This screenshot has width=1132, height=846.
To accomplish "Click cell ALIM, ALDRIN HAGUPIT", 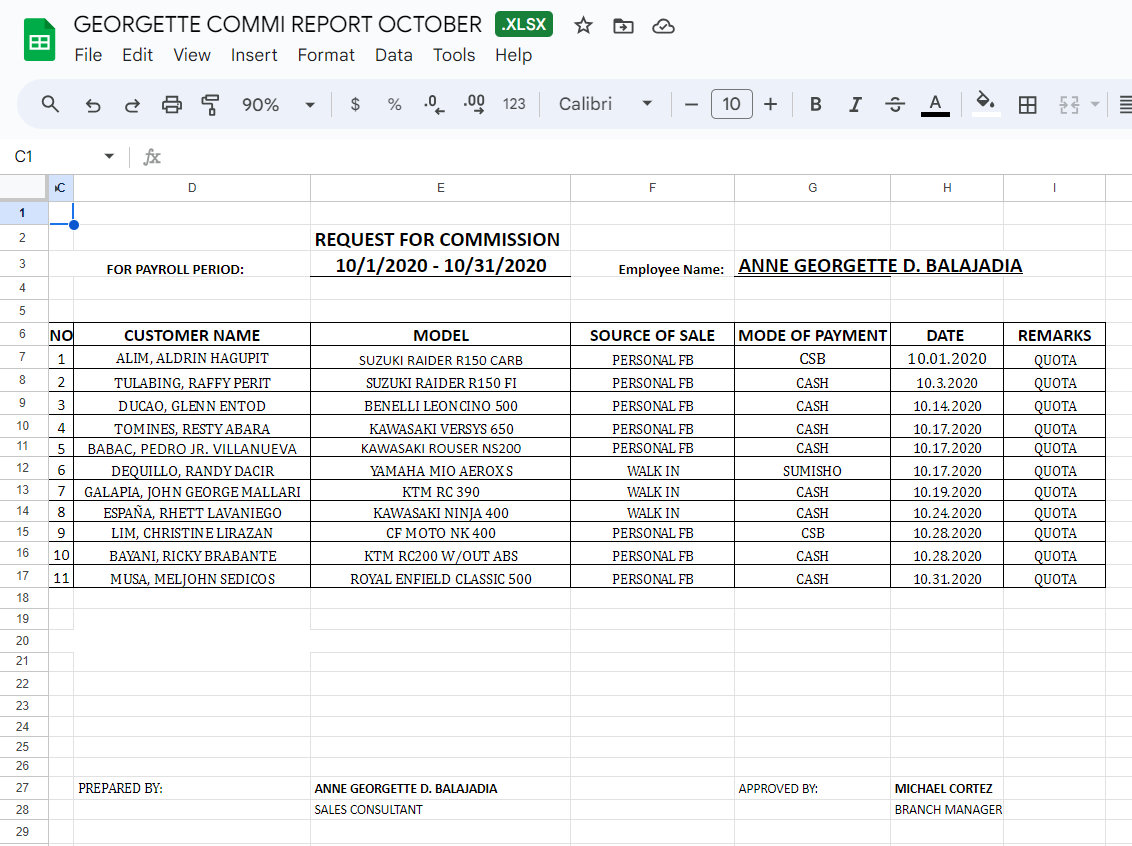I will [192, 358].
